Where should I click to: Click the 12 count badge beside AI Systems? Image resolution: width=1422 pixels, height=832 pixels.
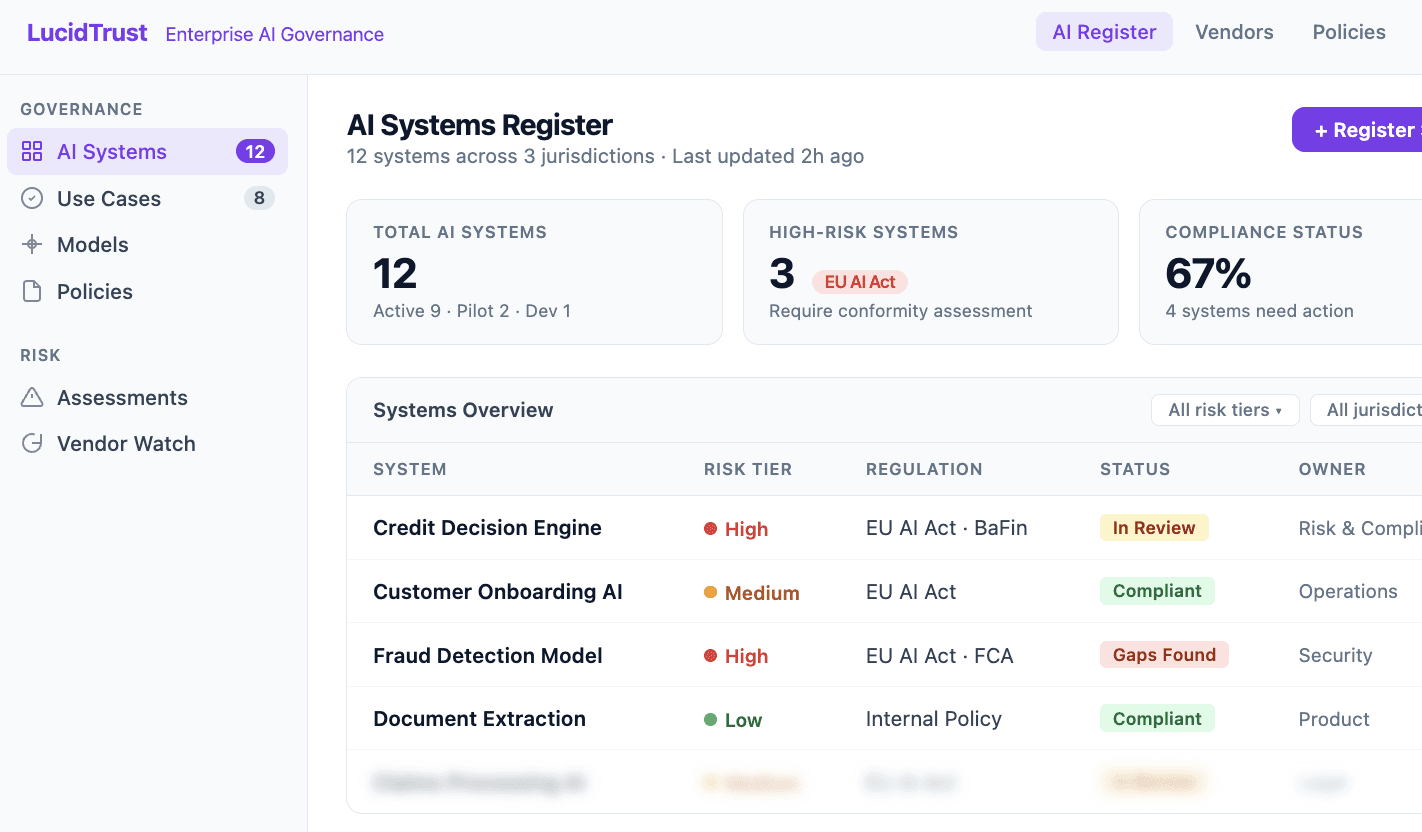[255, 152]
